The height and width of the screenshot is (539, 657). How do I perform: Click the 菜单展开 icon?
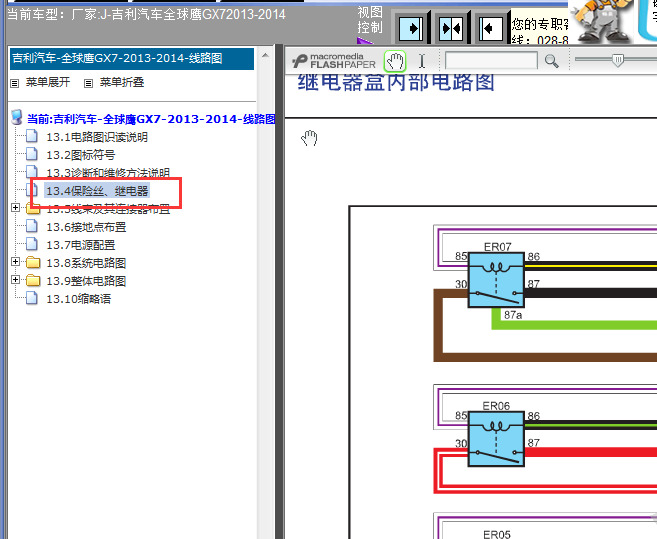15,83
